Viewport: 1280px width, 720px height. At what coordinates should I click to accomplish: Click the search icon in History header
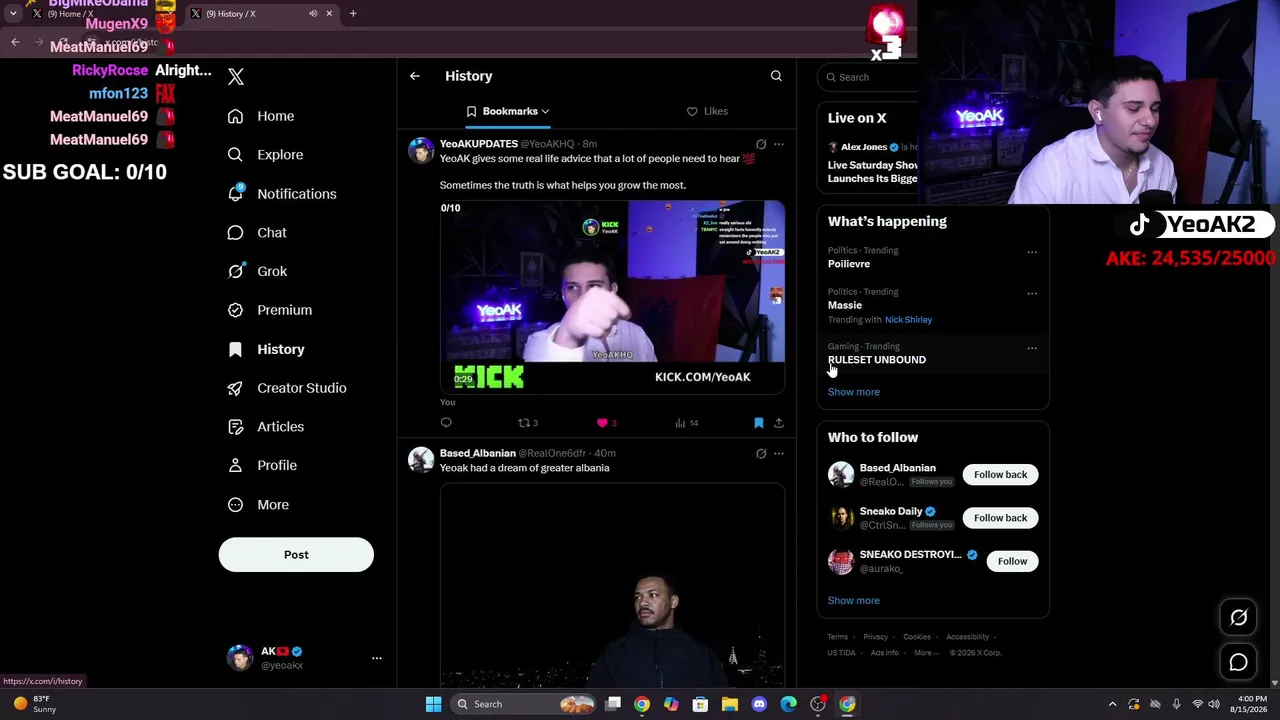776,76
